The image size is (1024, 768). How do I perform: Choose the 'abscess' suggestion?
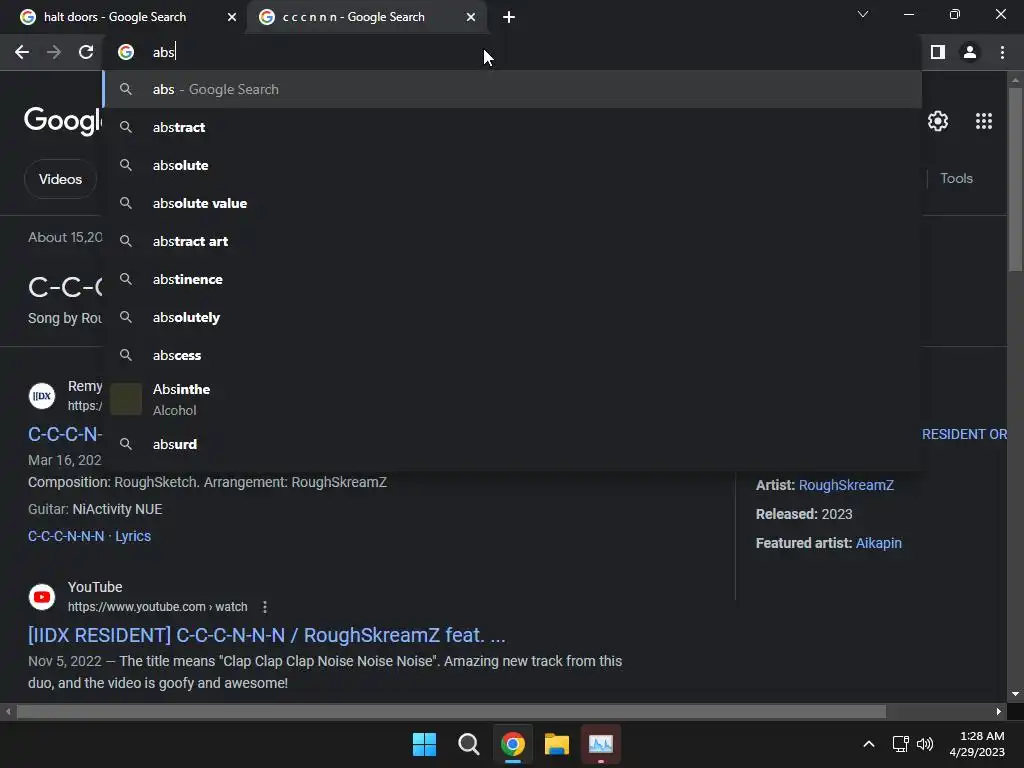(513, 355)
